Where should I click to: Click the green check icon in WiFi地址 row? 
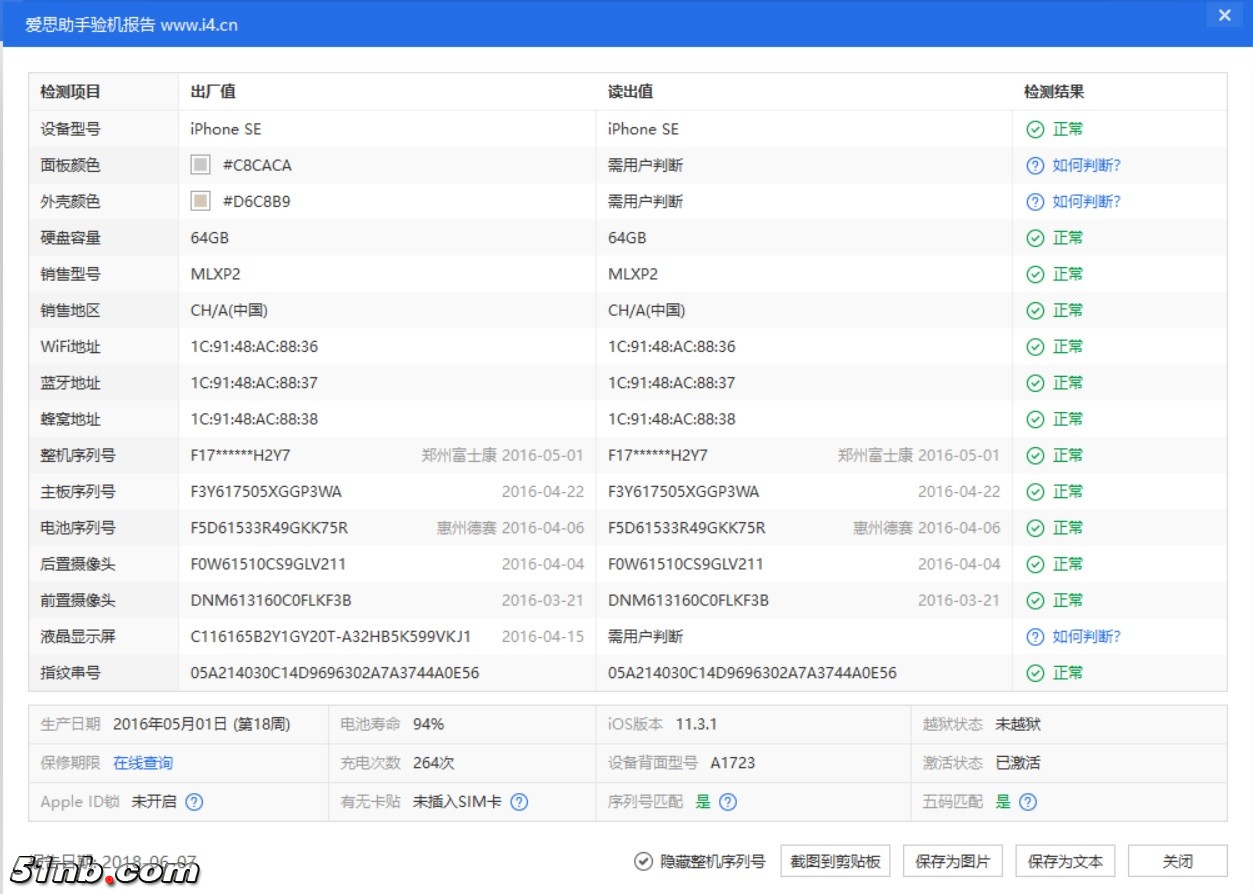click(1035, 347)
